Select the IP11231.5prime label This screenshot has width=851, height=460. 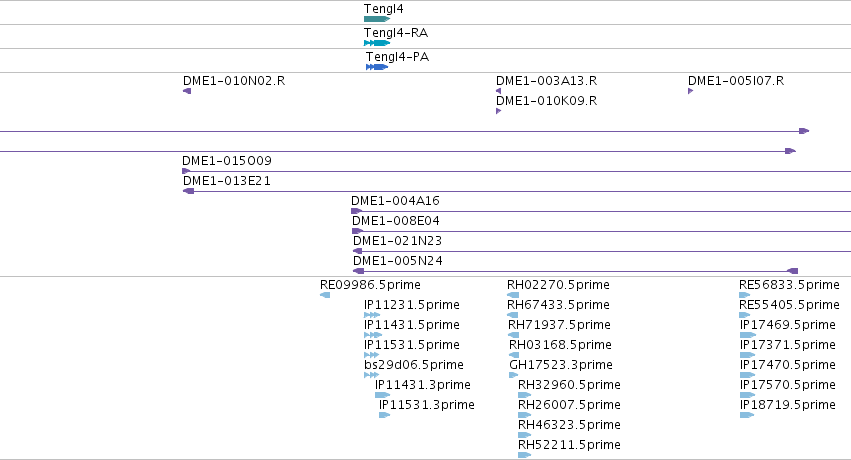(x=411, y=305)
